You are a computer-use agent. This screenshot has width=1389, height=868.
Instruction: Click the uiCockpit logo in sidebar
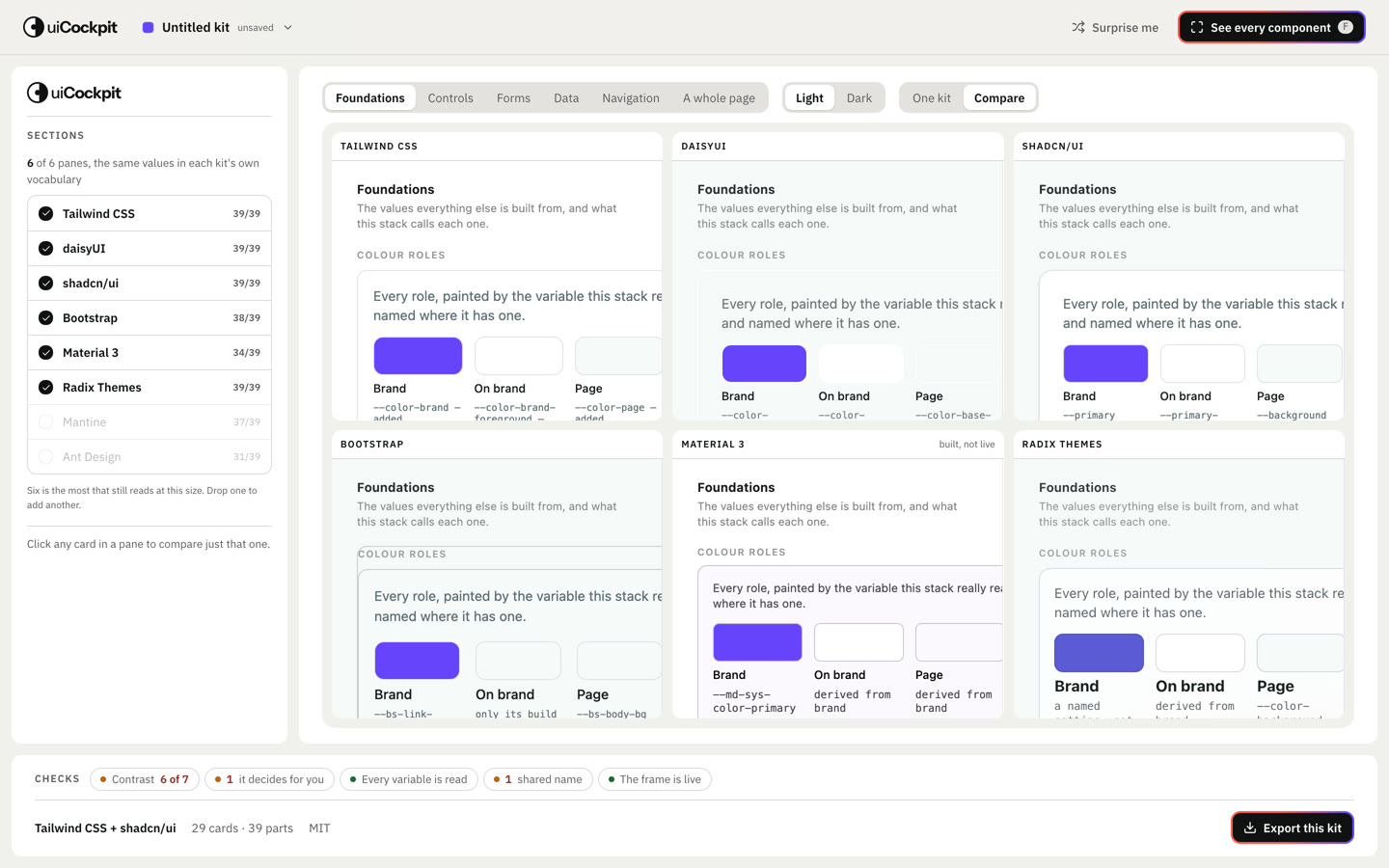[74, 93]
